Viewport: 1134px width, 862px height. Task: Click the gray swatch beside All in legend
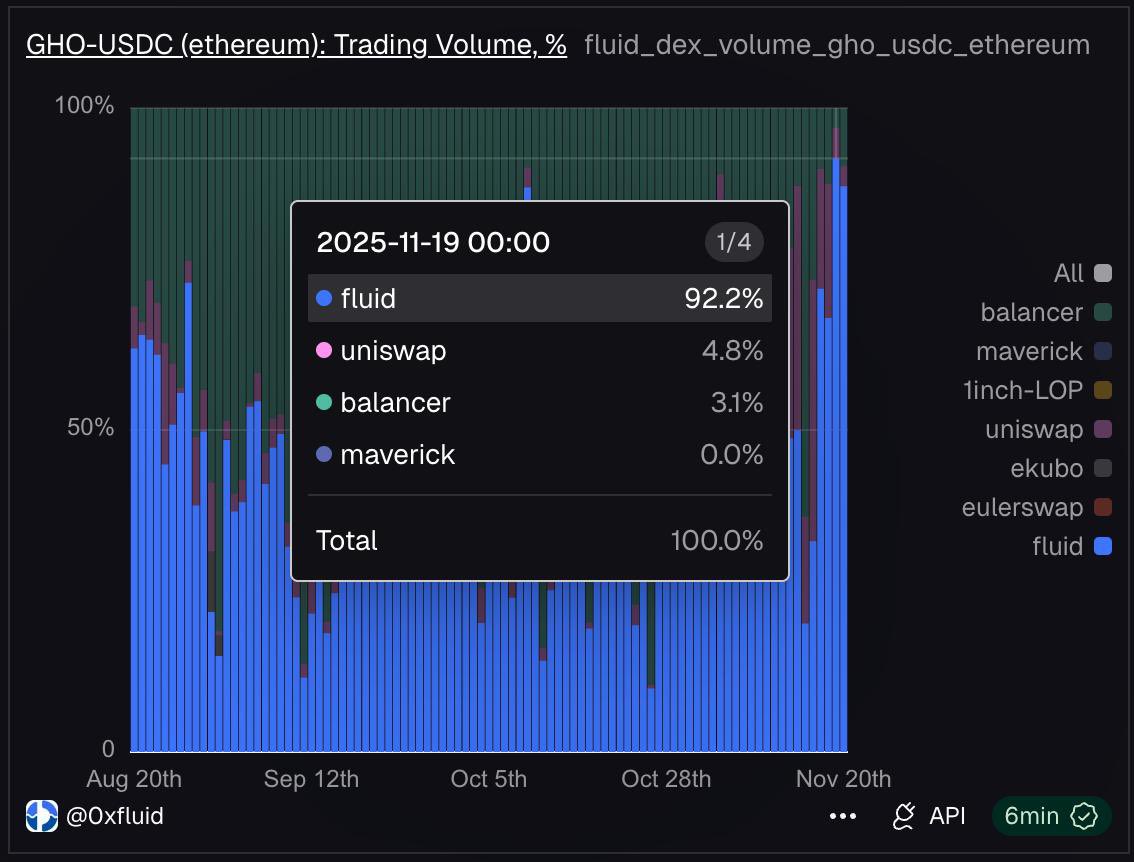tap(1101, 273)
